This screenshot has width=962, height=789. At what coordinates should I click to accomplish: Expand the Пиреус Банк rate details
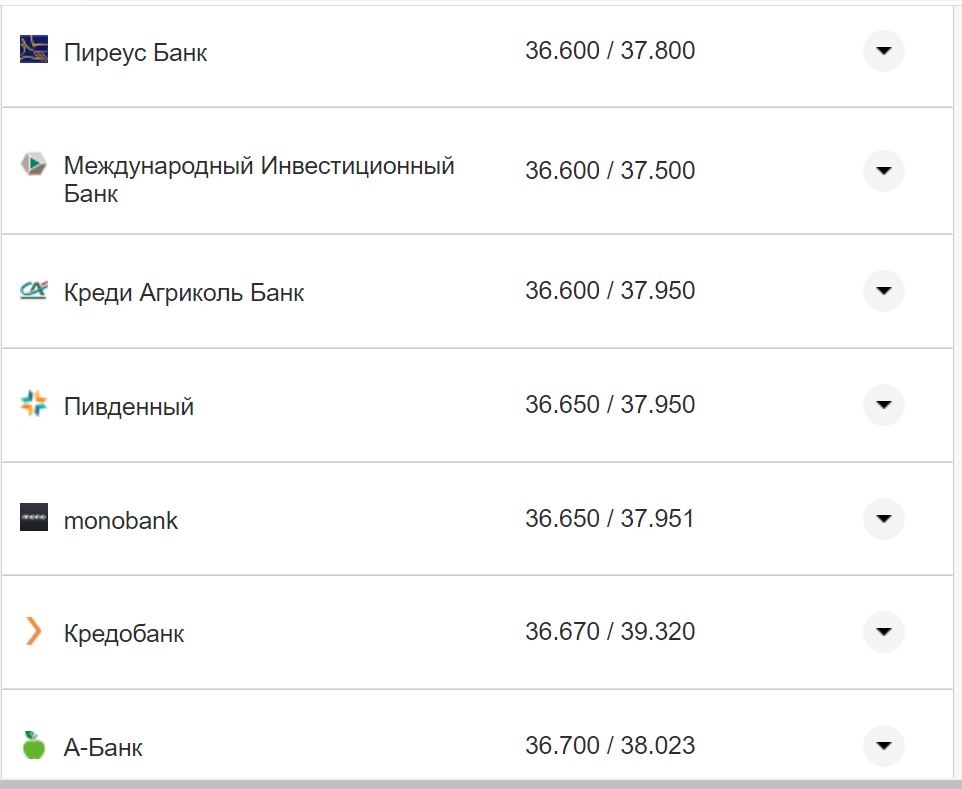point(883,50)
